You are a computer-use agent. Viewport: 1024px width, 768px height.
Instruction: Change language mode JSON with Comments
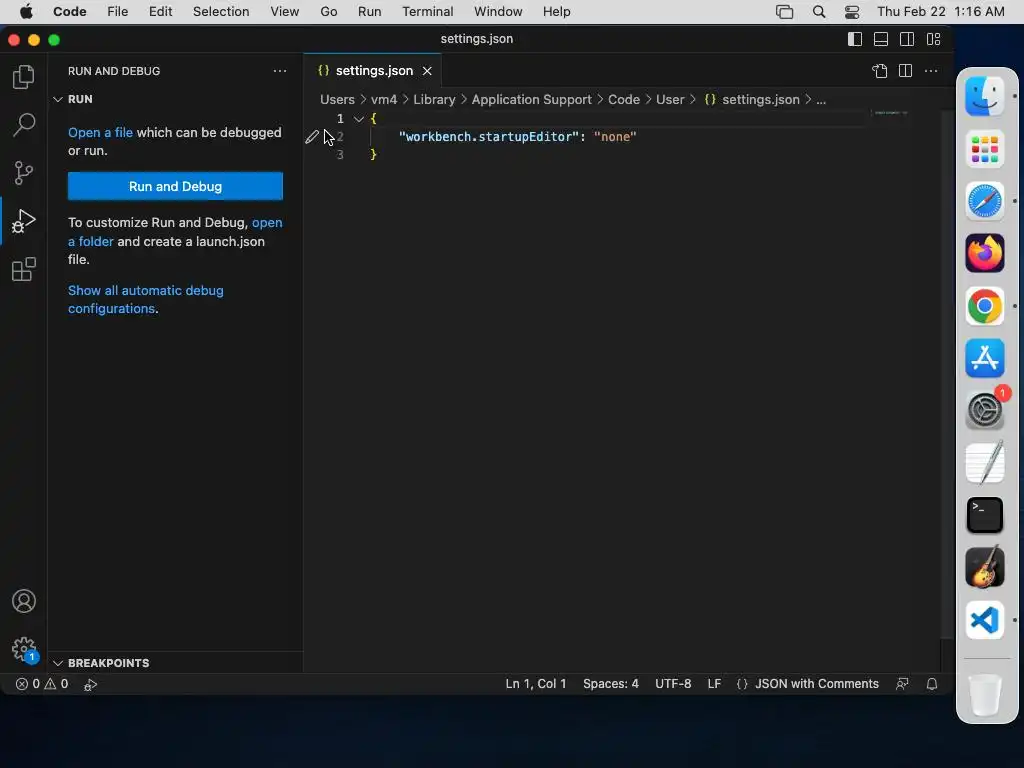816,684
